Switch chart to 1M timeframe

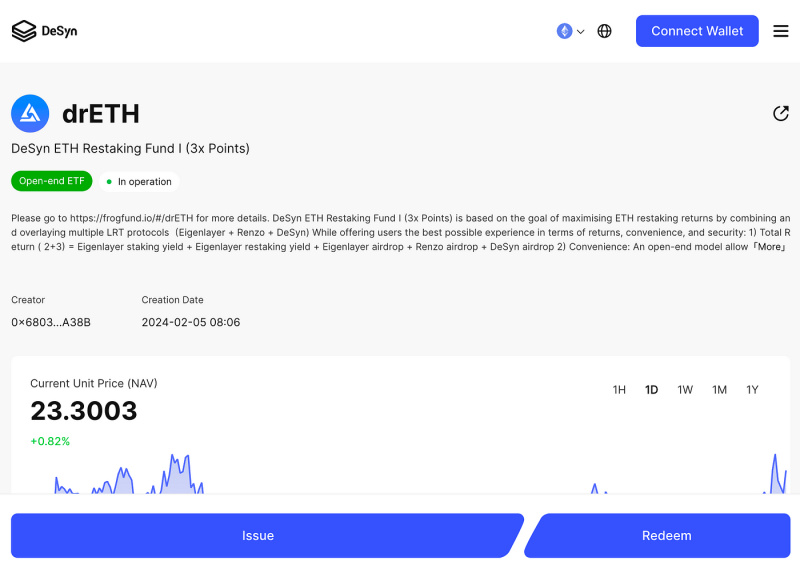[719, 390]
